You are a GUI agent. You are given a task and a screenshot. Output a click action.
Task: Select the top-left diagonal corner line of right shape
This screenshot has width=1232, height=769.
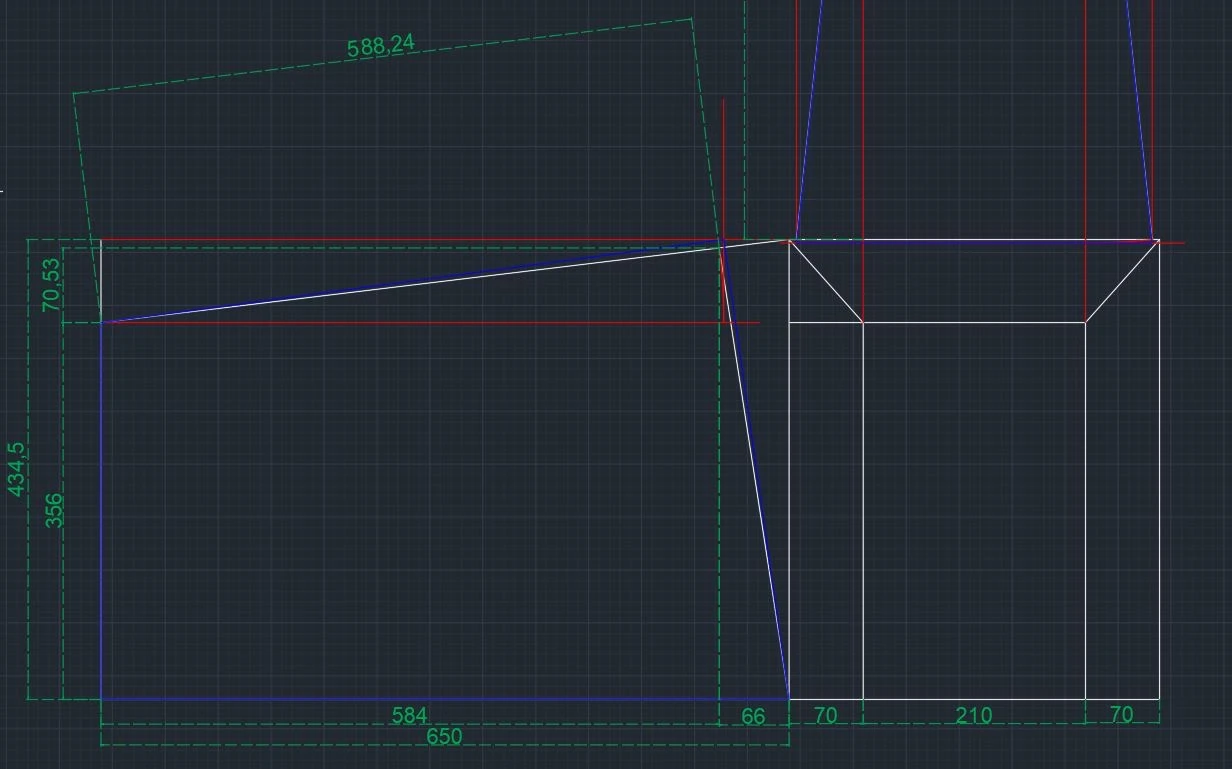(x=826, y=281)
